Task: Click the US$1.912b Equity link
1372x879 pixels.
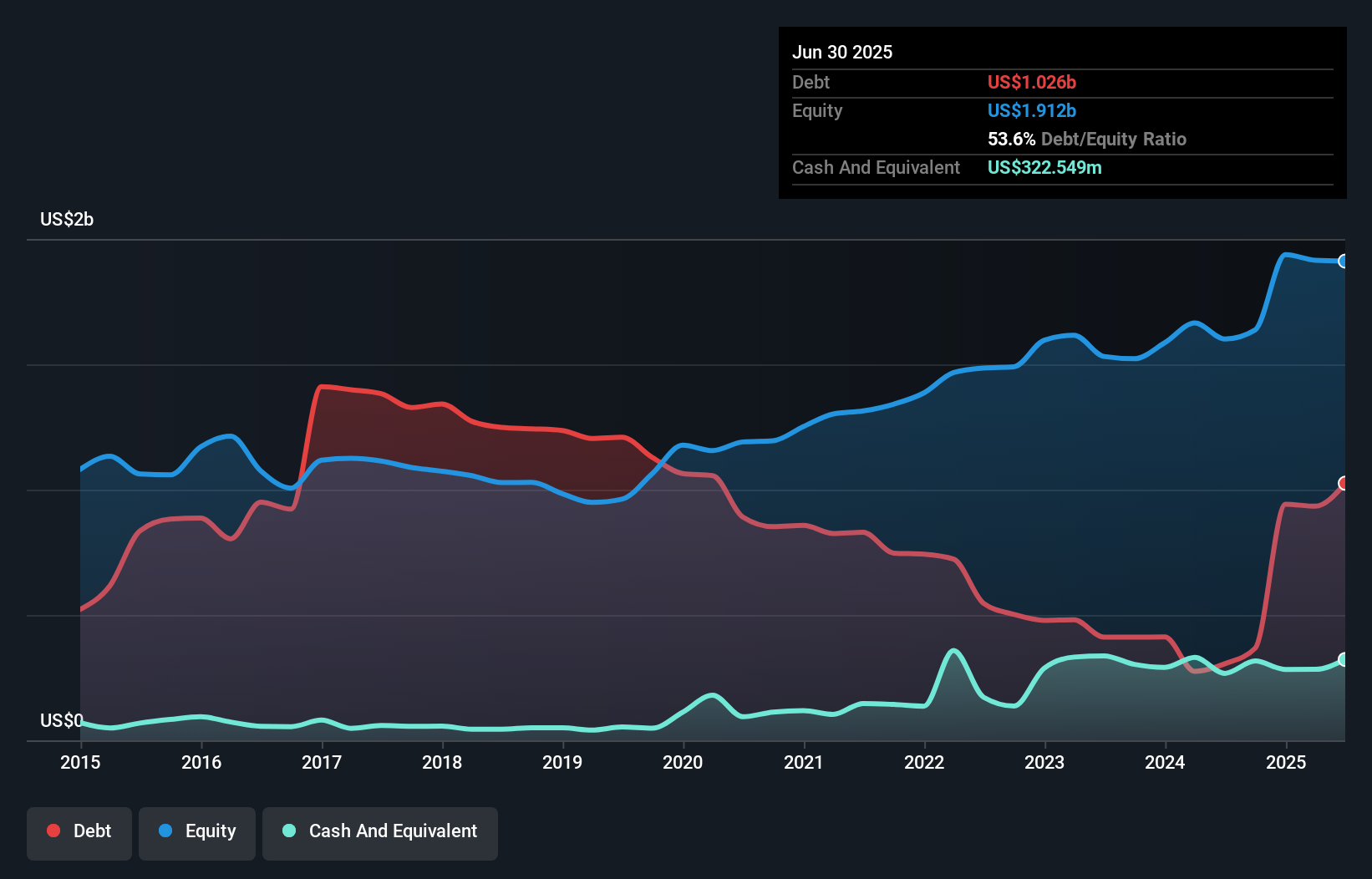Action: pos(1031,110)
